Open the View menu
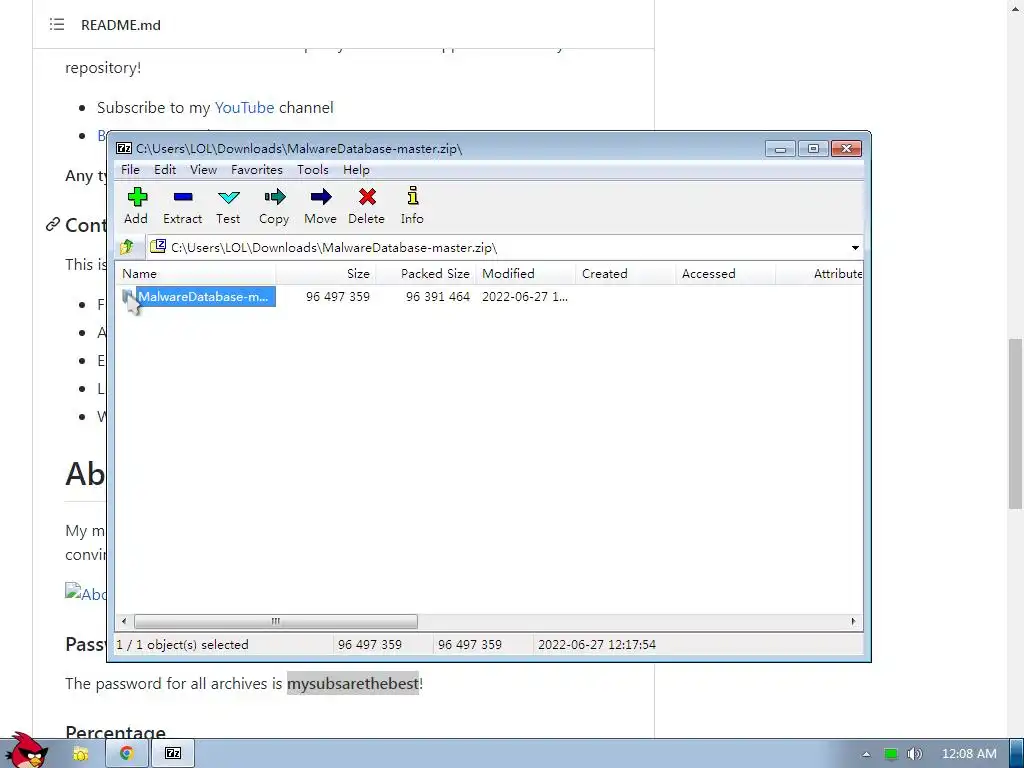The height and width of the screenshot is (768, 1024). (x=203, y=170)
